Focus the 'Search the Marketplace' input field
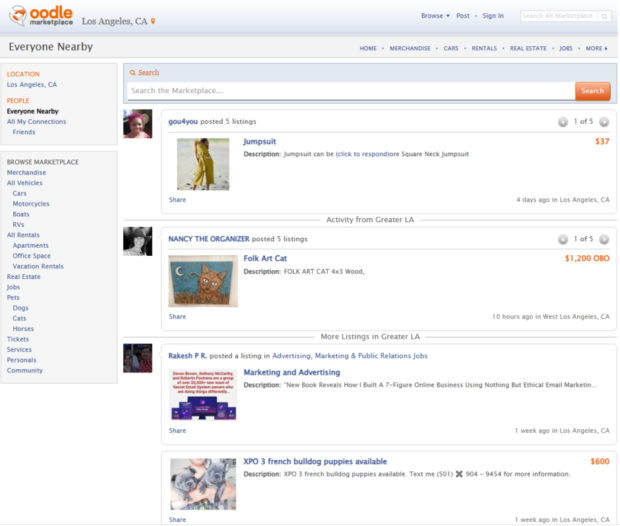Image resolution: width=620 pixels, height=526 pixels. [x=350, y=91]
